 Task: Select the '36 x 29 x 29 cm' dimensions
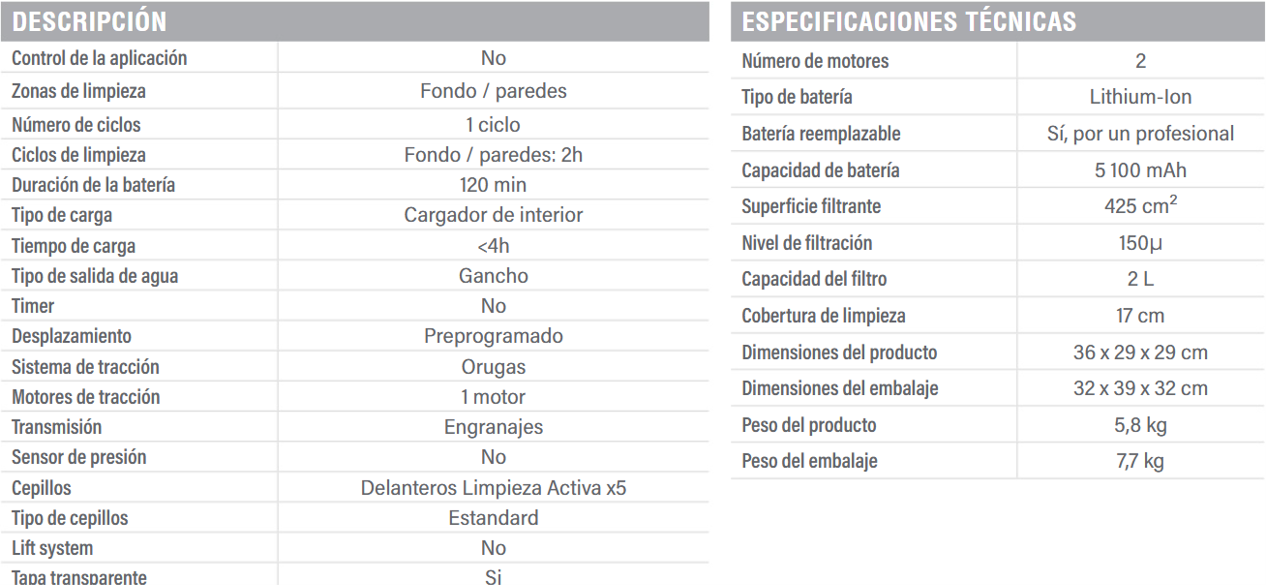point(1140,353)
